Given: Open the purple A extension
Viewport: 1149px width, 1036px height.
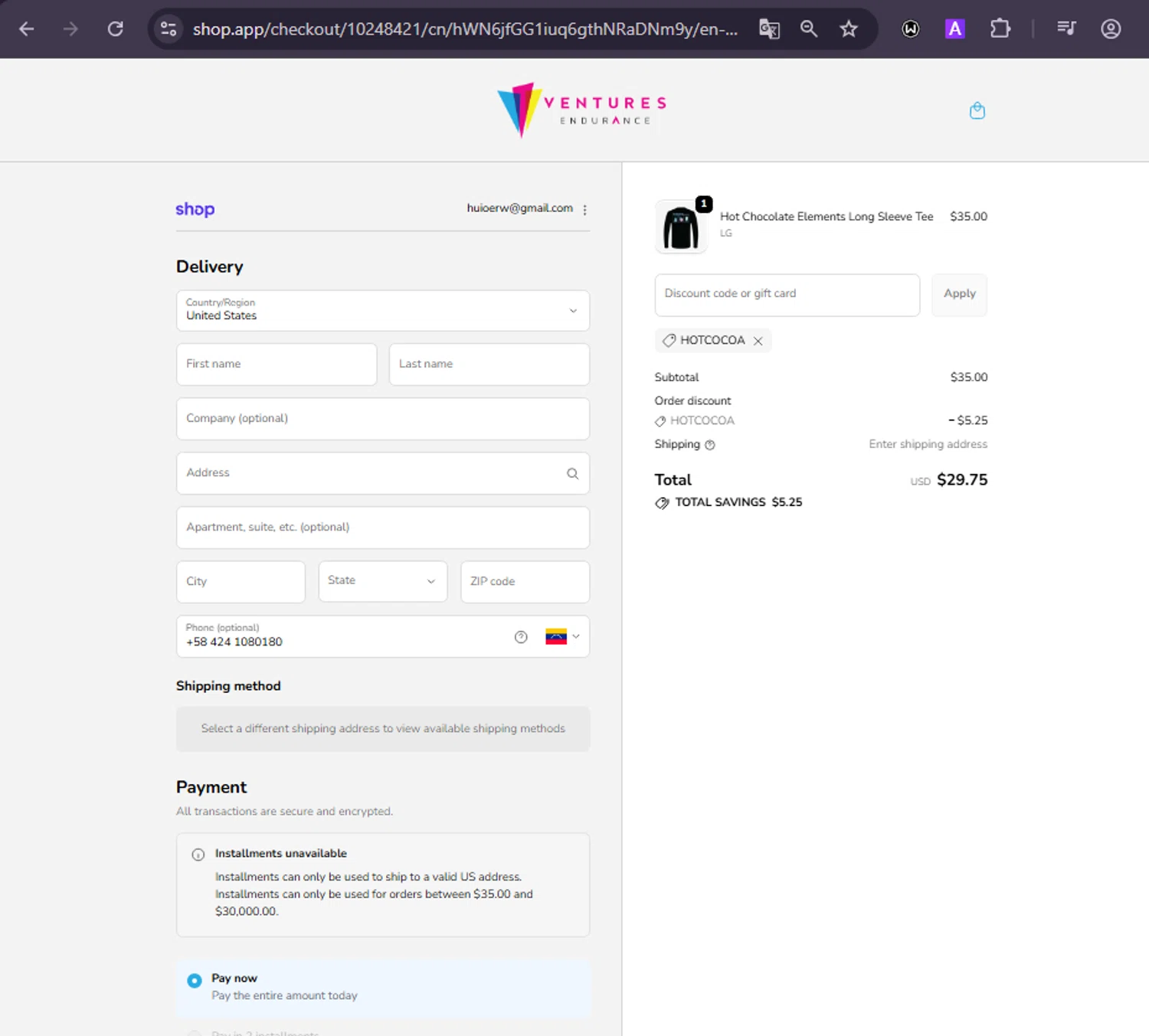Looking at the screenshot, I should click(x=954, y=29).
